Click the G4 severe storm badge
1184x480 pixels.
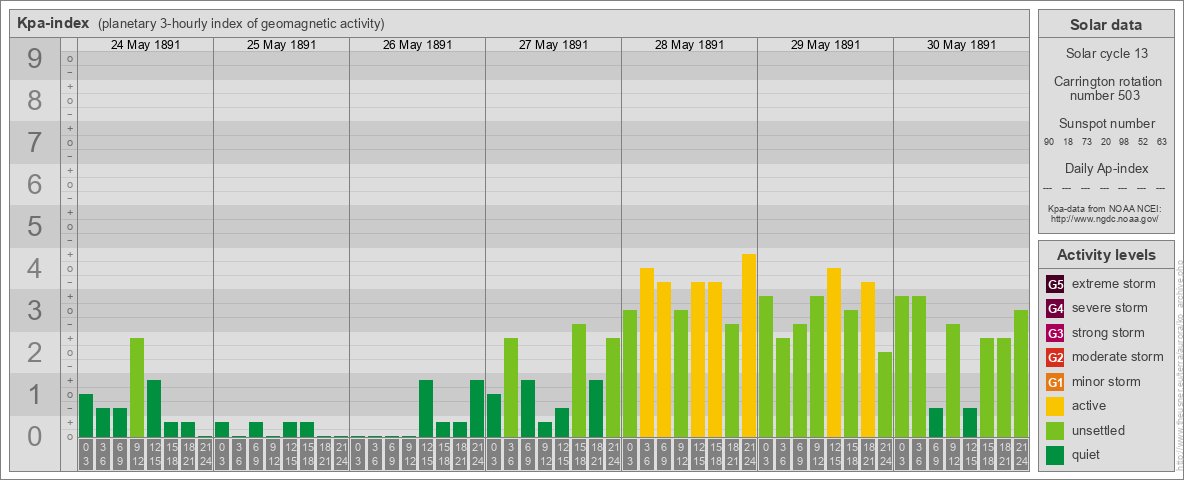(x=1055, y=309)
